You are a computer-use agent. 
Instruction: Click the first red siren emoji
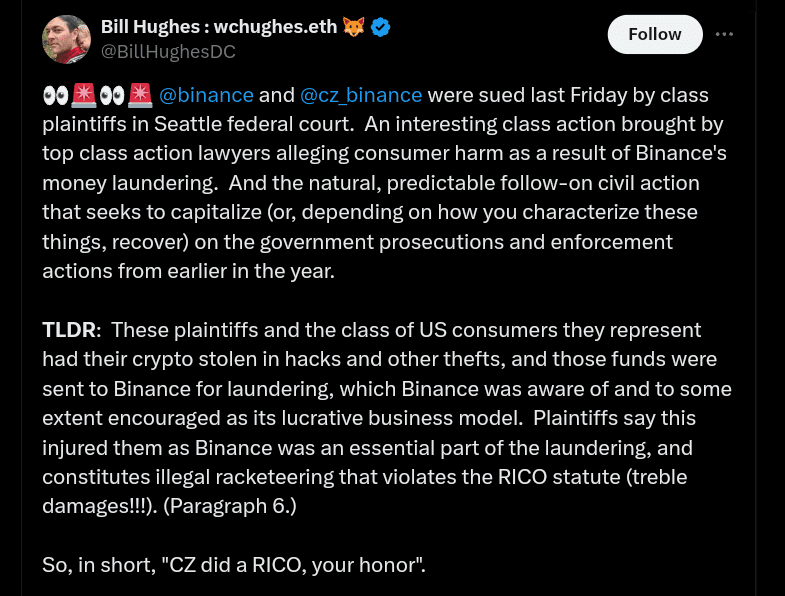coord(84,95)
